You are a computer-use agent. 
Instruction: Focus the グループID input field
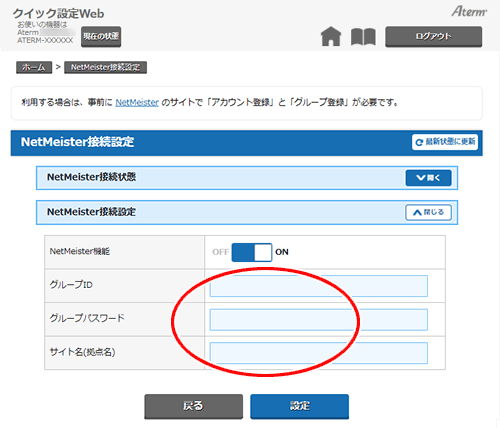point(318,286)
